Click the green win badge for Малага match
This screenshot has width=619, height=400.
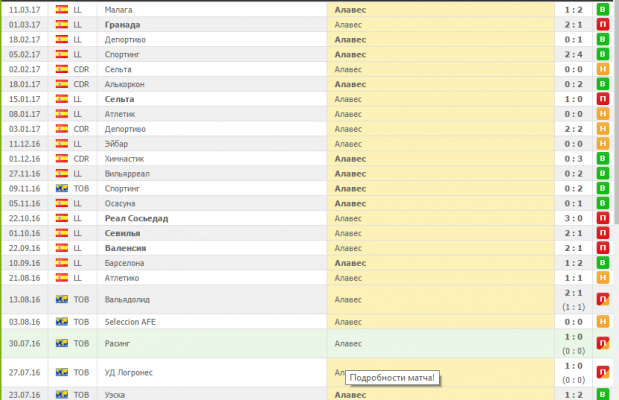tap(603, 9)
